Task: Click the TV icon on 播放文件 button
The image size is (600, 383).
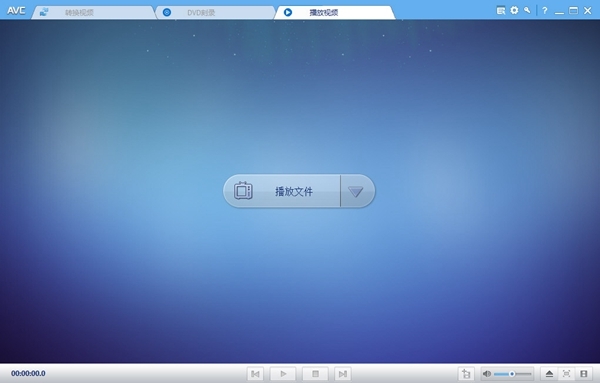Action: point(243,191)
